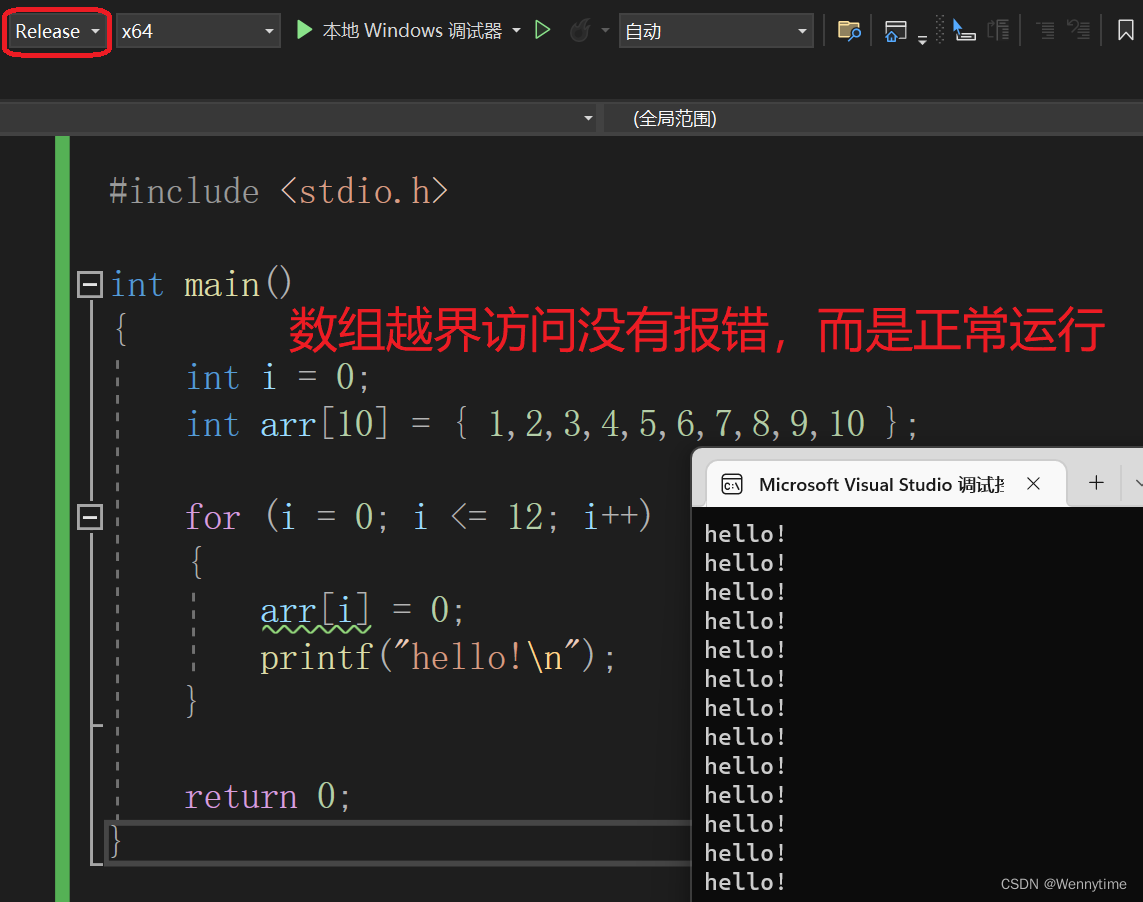Screen dimensions: 1143x902
Task: Click the closing brace of main
Action: (x=115, y=842)
